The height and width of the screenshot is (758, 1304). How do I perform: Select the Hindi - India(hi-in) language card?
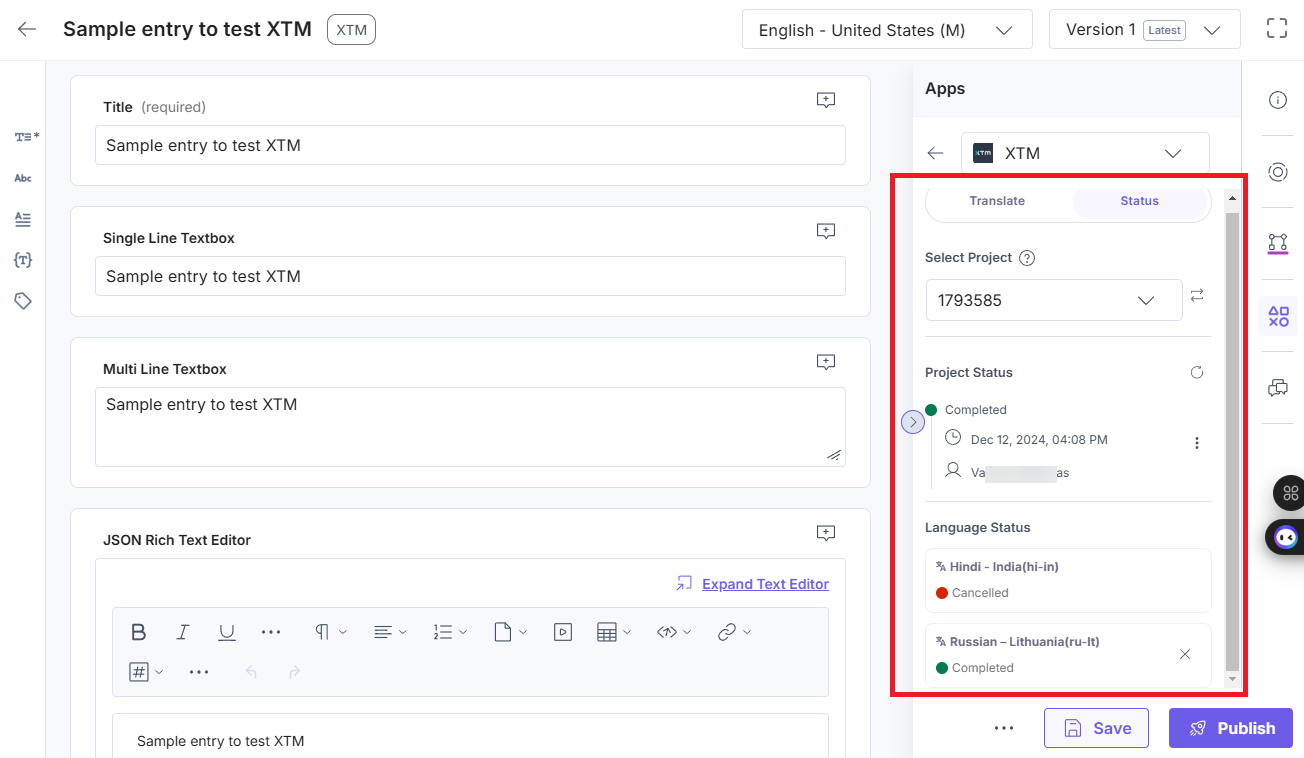pos(1068,580)
